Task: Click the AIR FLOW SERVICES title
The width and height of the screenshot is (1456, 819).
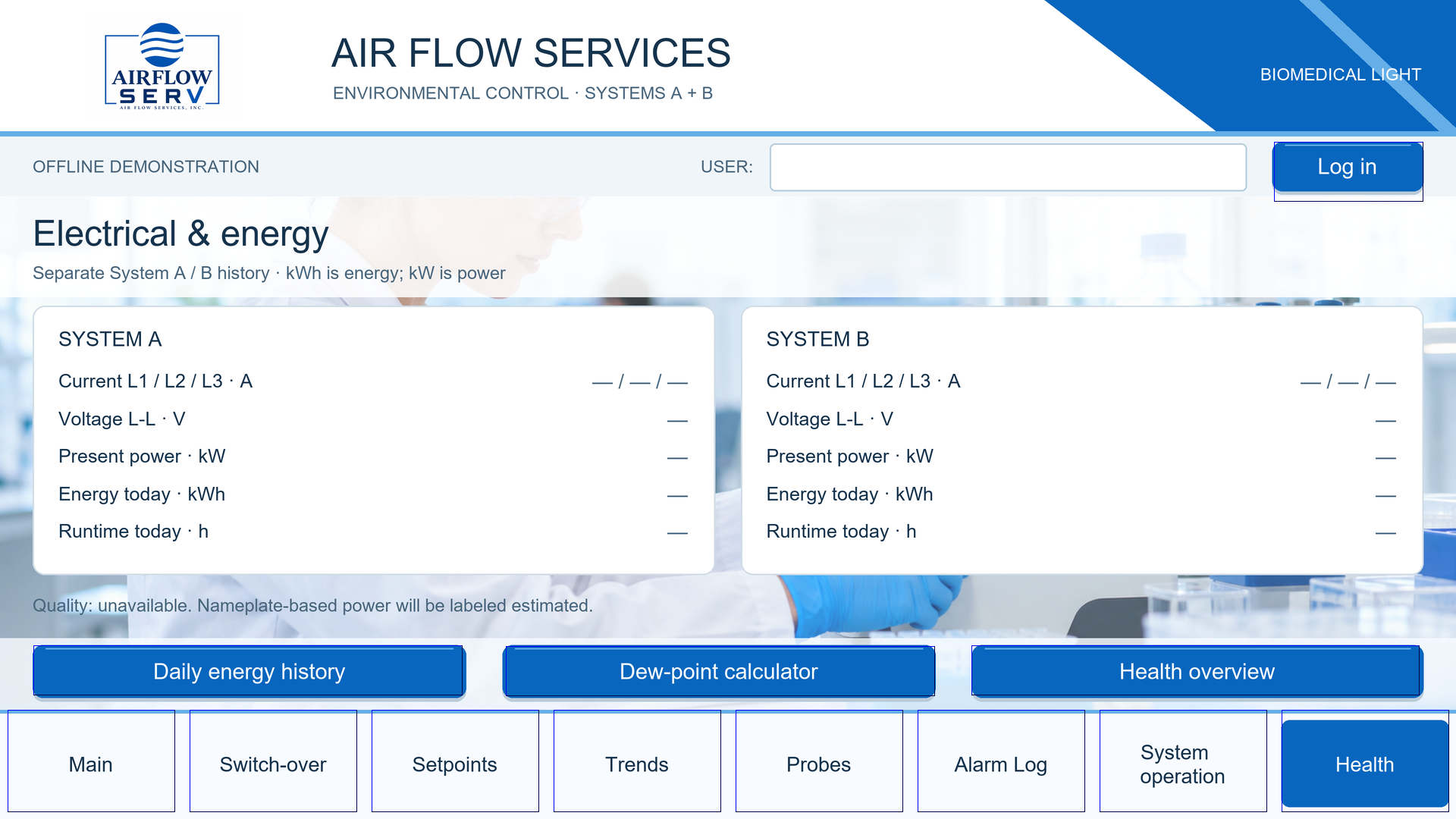Action: pos(531,53)
